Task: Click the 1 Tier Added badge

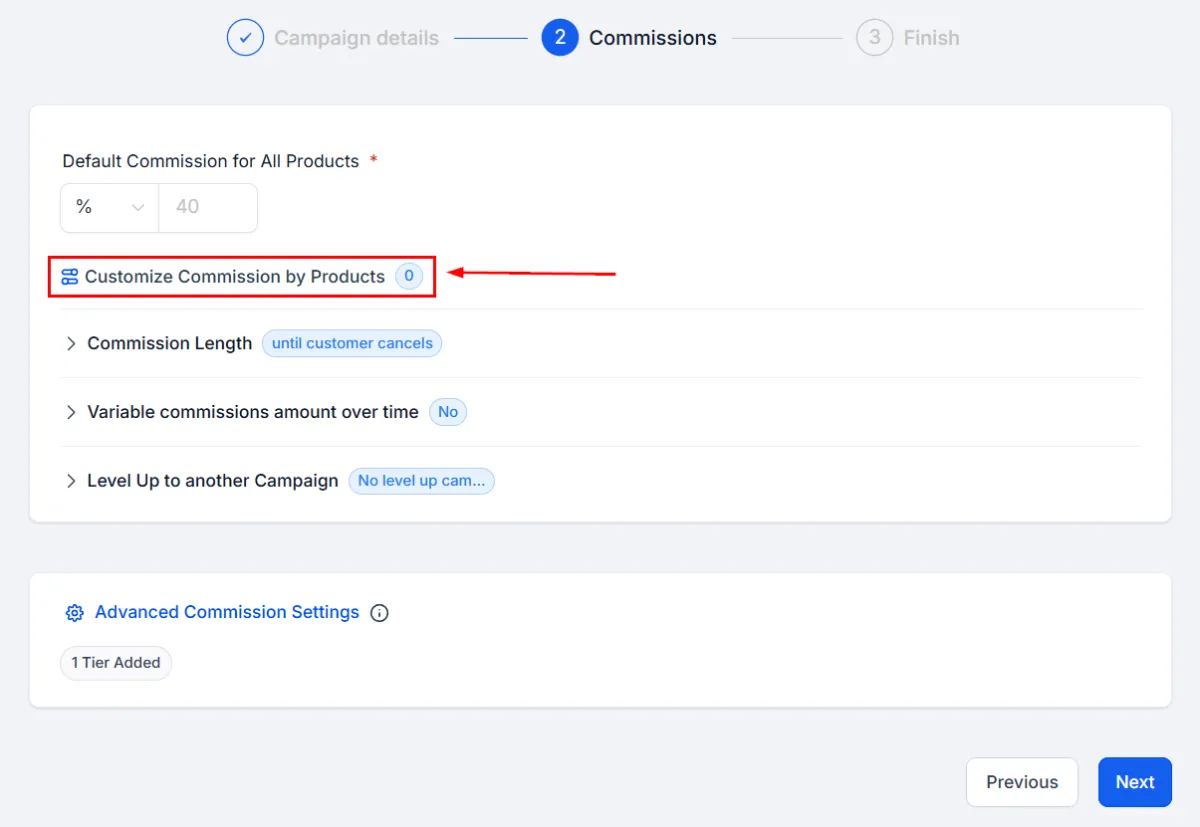Action: 116,663
